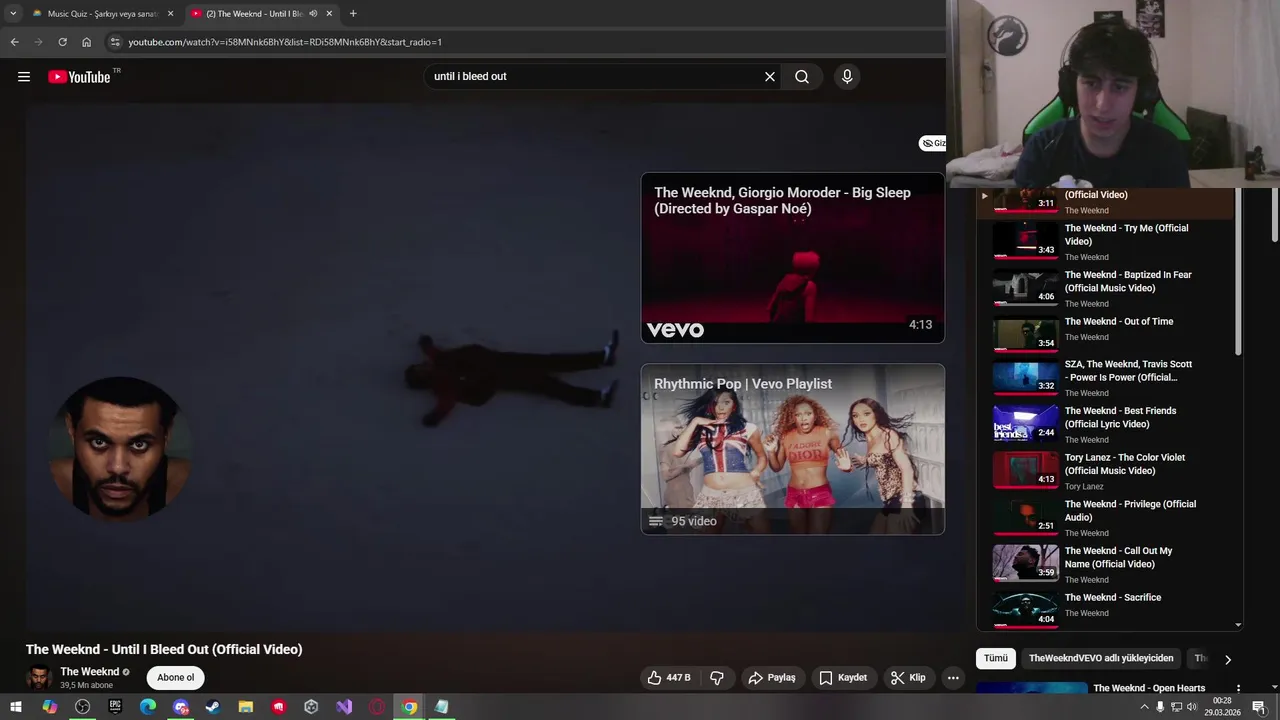Play The Weeknd - Try Me from playlist
This screenshot has height=720, width=1280.
point(1105,241)
